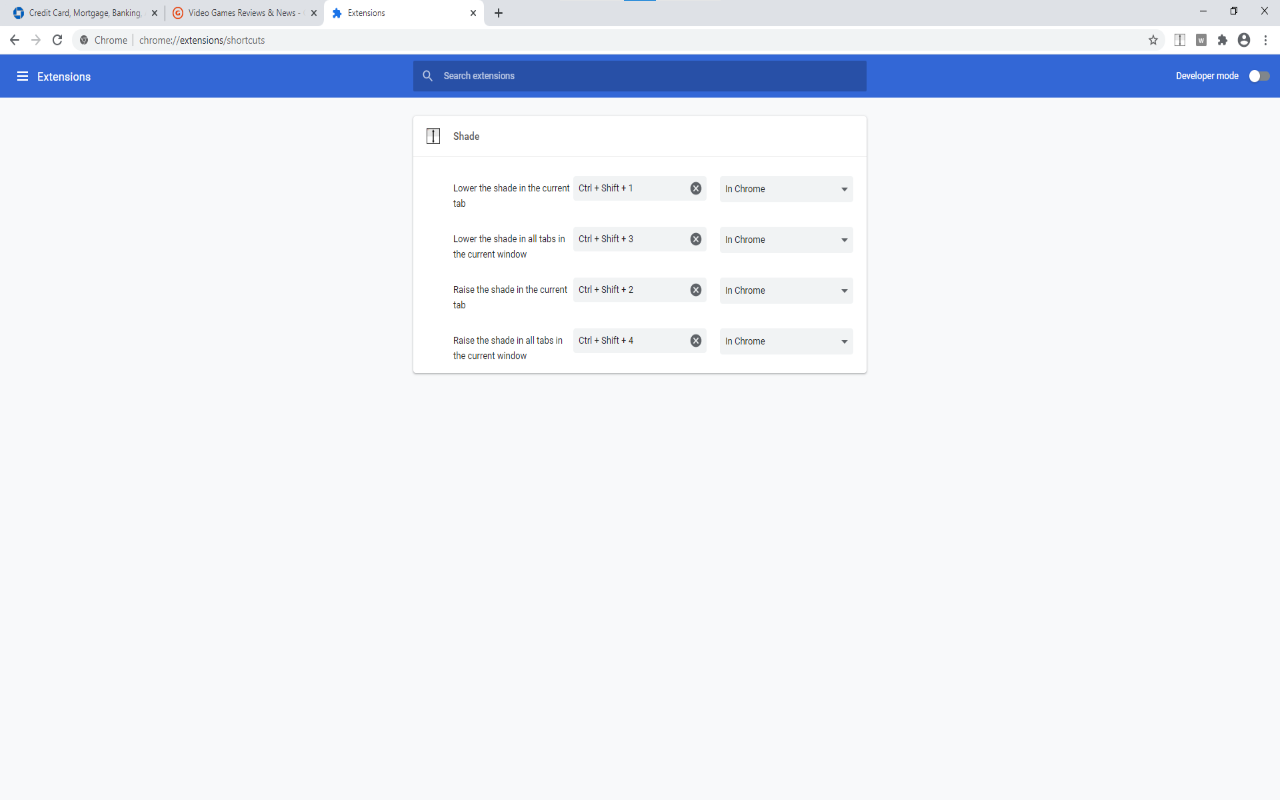View site information for Chrome page
This screenshot has width=1280, height=800.
pos(85,40)
